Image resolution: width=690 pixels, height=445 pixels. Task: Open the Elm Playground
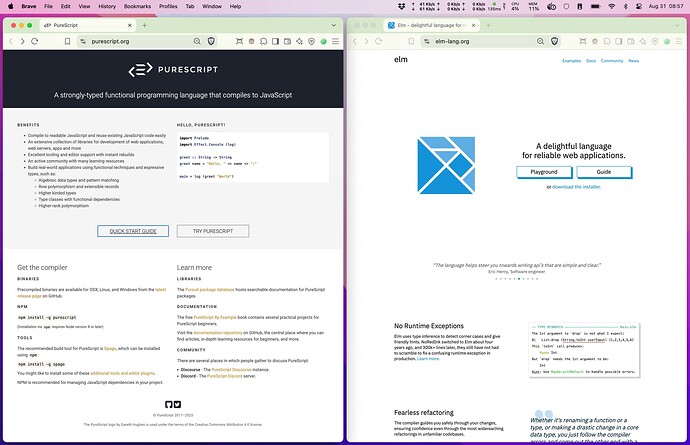tap(544, 172)
